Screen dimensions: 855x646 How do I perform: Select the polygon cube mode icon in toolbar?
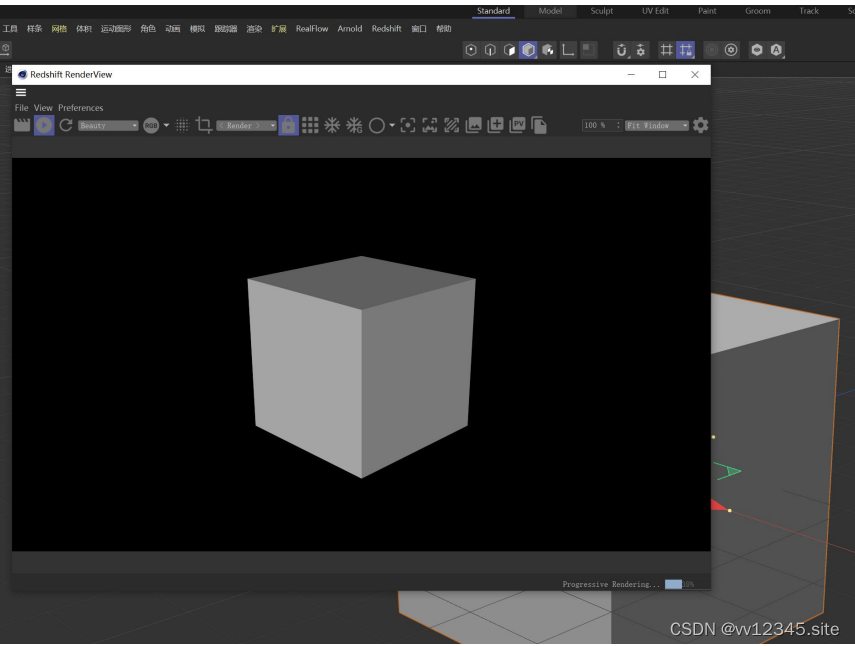click(x=527, y=47)
